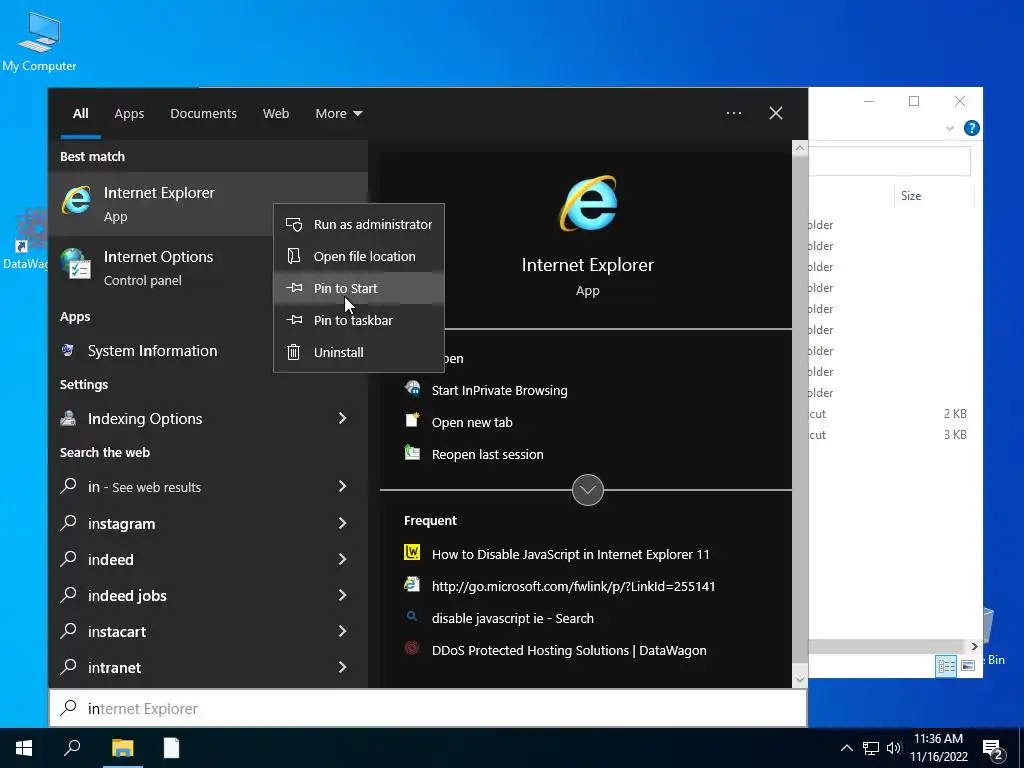Open DDoS Protected Hosting Solutions DataWagon entry
Viewport: 1024px width, 768px height.
pyautogui.click(x=569, y=650)
